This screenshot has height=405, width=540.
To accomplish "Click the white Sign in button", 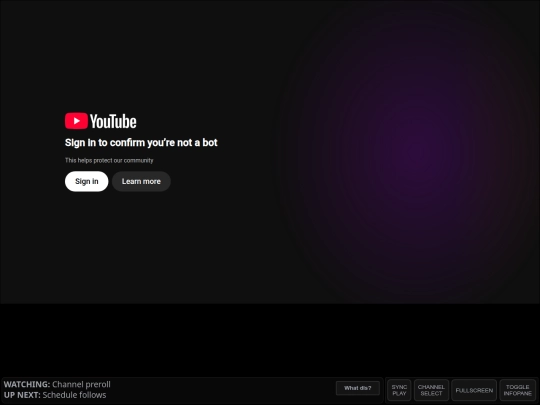I will click(86, 181).
